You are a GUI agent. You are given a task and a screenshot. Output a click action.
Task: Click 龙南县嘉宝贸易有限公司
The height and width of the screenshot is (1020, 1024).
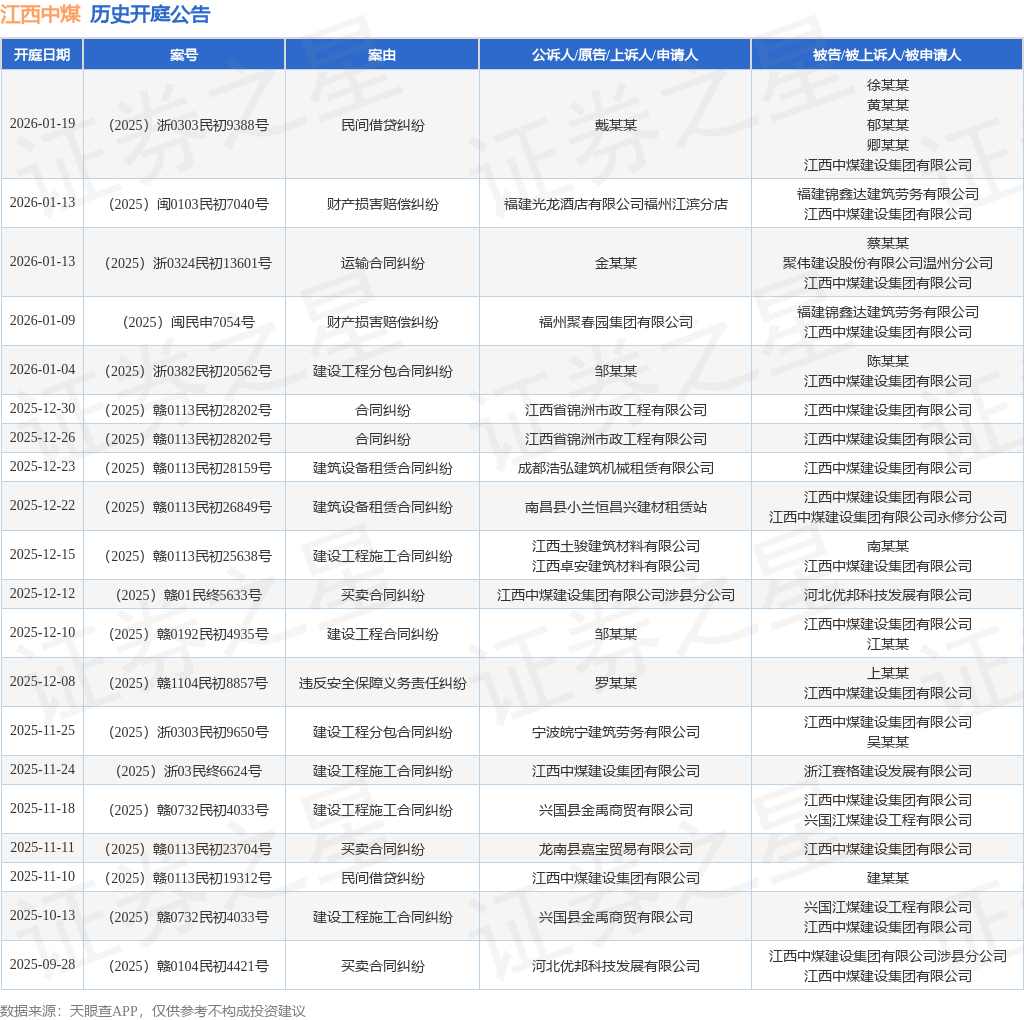615,849
